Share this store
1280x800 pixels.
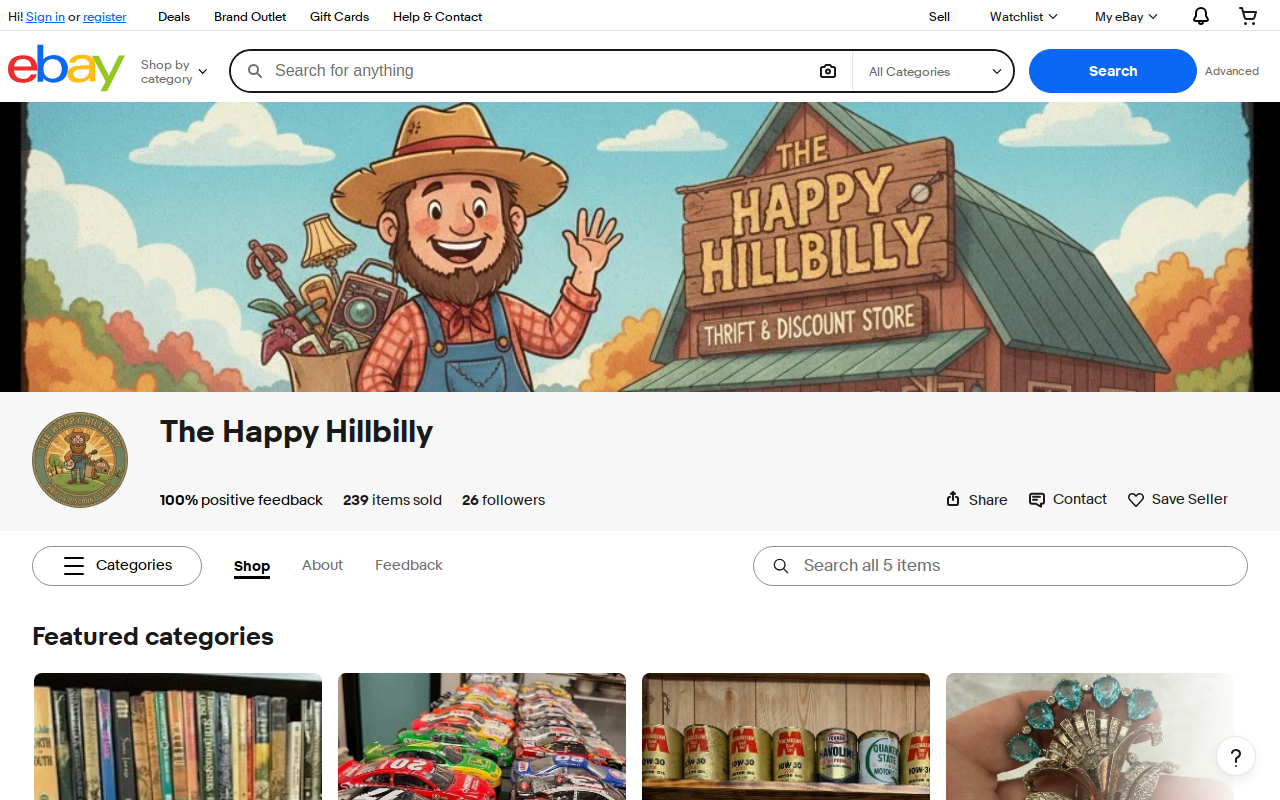(976, 500)
